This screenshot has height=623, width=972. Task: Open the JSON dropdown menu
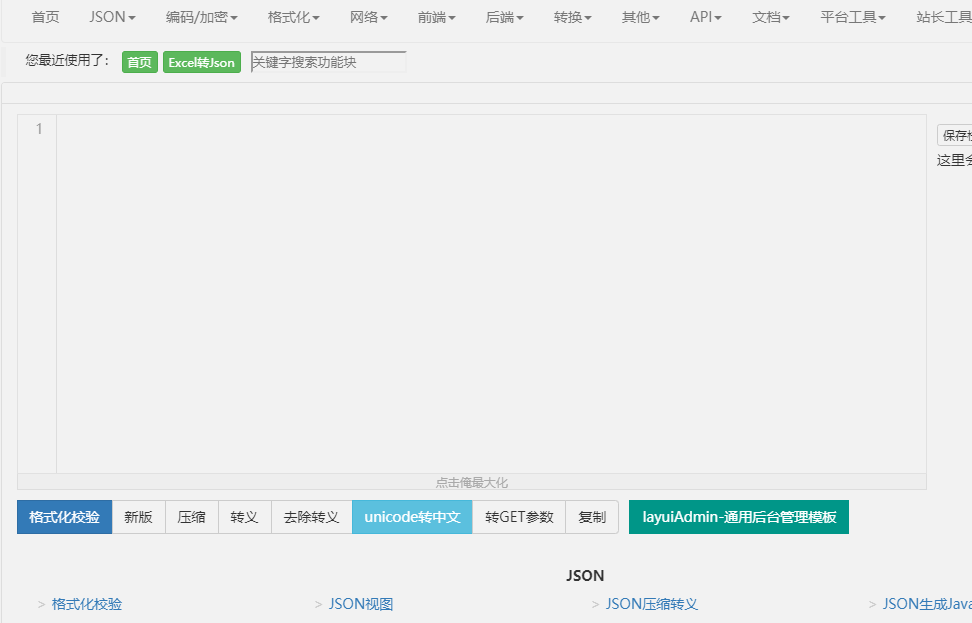[x=111, y=16]
